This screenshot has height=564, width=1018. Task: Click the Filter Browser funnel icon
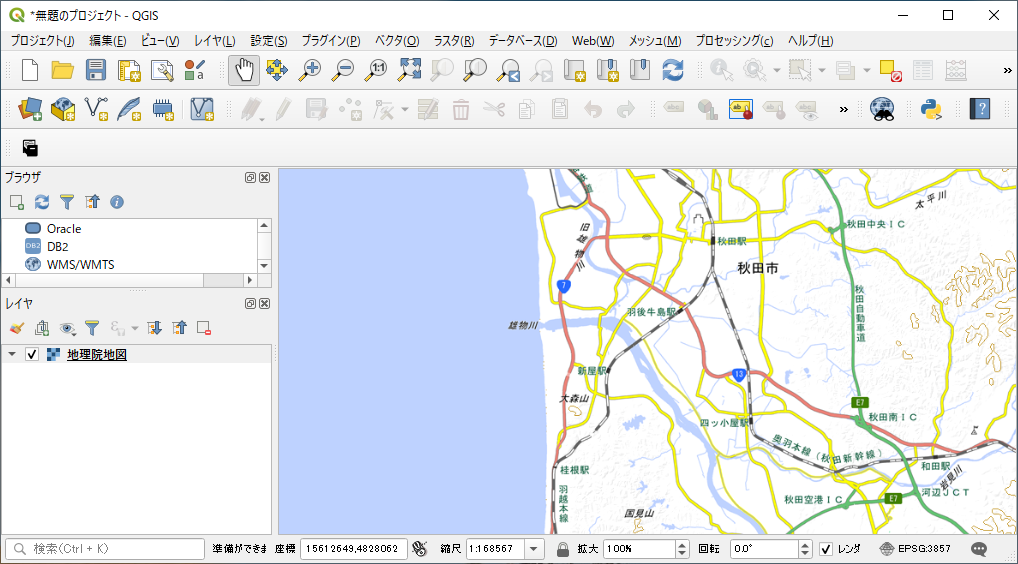click(x=67, y=202)
